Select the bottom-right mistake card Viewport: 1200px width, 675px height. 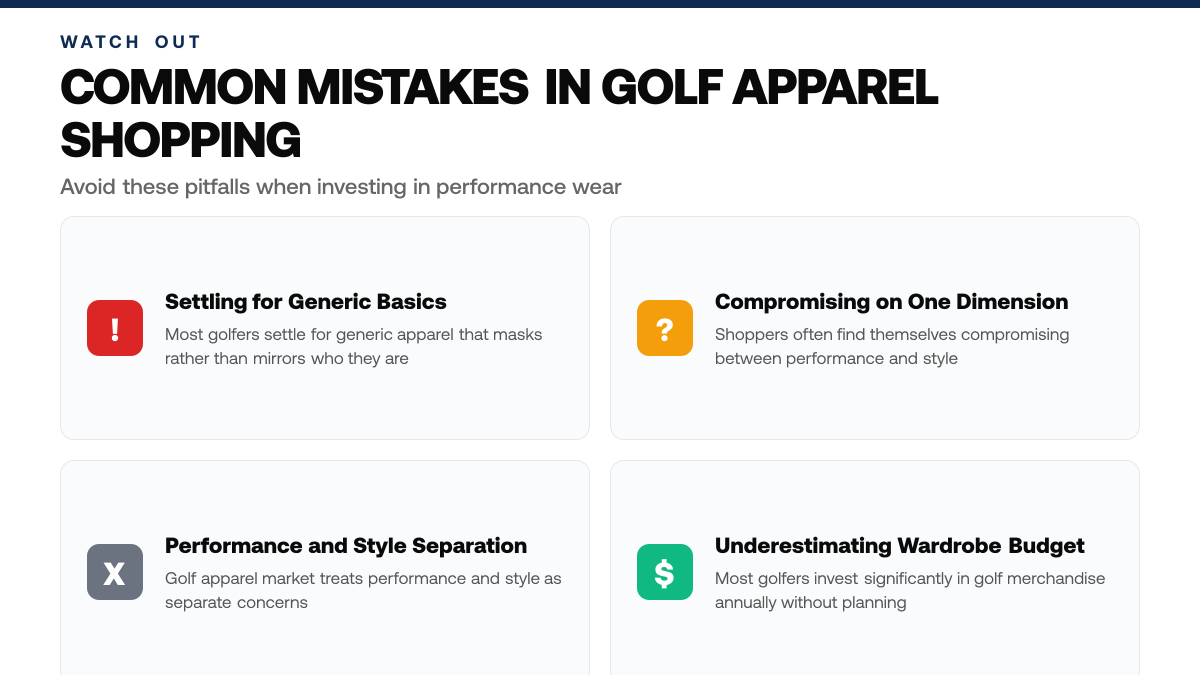pos(875,568)
